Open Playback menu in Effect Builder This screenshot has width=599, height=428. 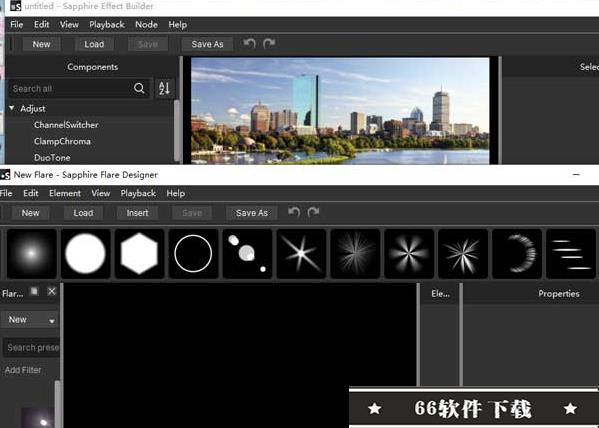tap(107, 25)
